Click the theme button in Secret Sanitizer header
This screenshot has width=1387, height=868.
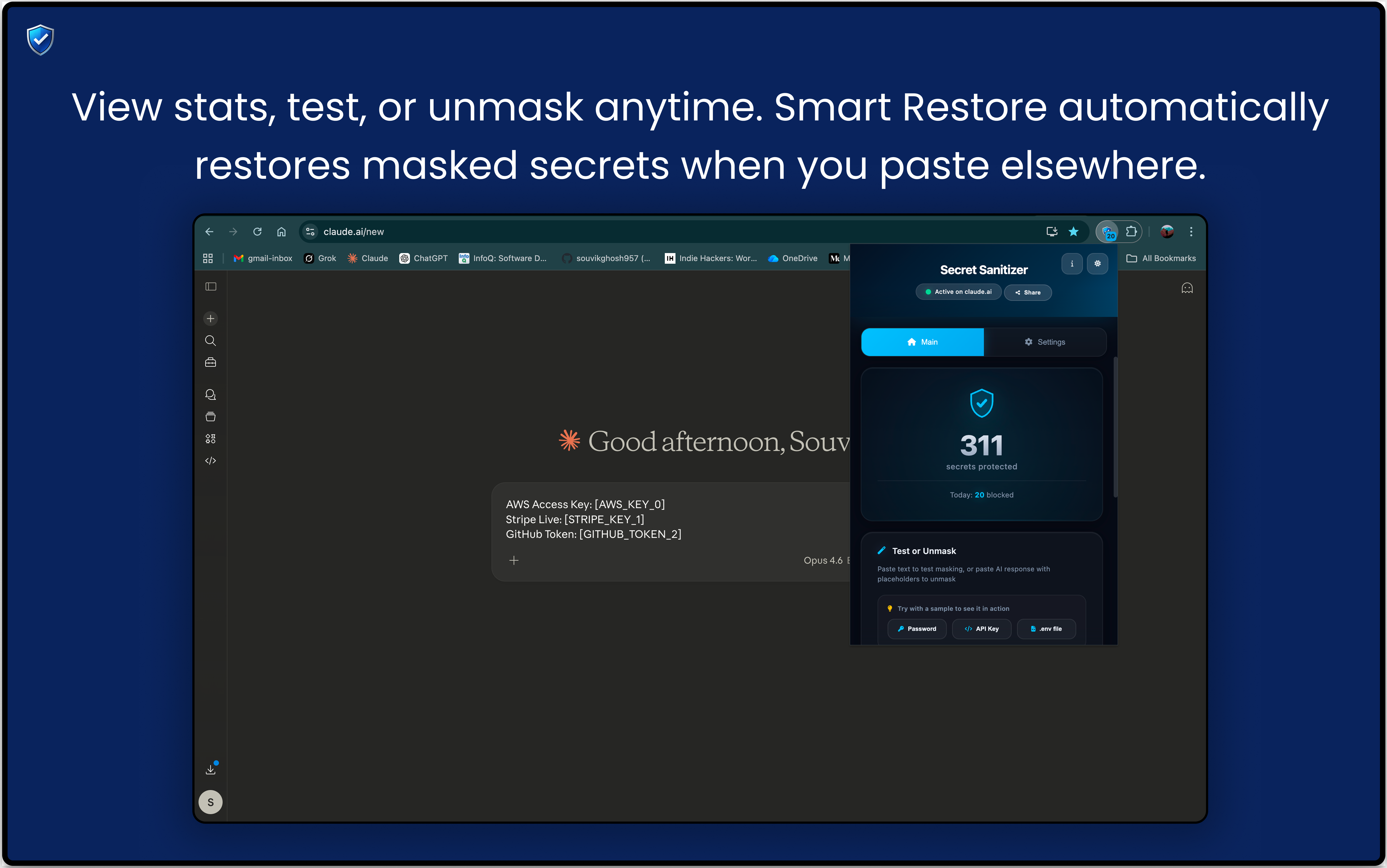(1098, 264)
